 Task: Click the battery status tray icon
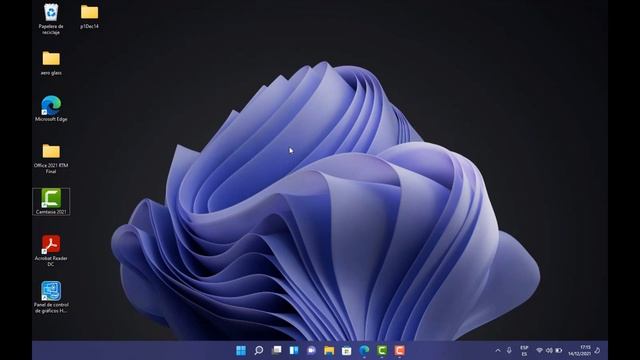coord(559,351)
